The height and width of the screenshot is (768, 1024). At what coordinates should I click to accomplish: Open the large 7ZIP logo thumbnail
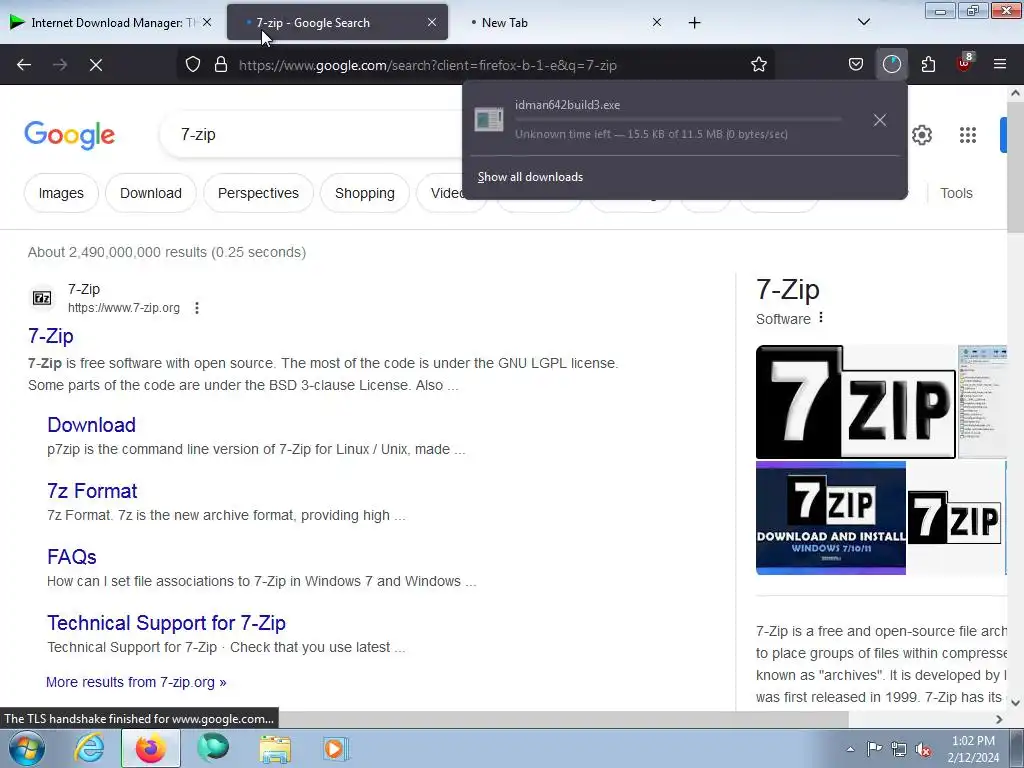pyautogui.click(x=856, y=402)
